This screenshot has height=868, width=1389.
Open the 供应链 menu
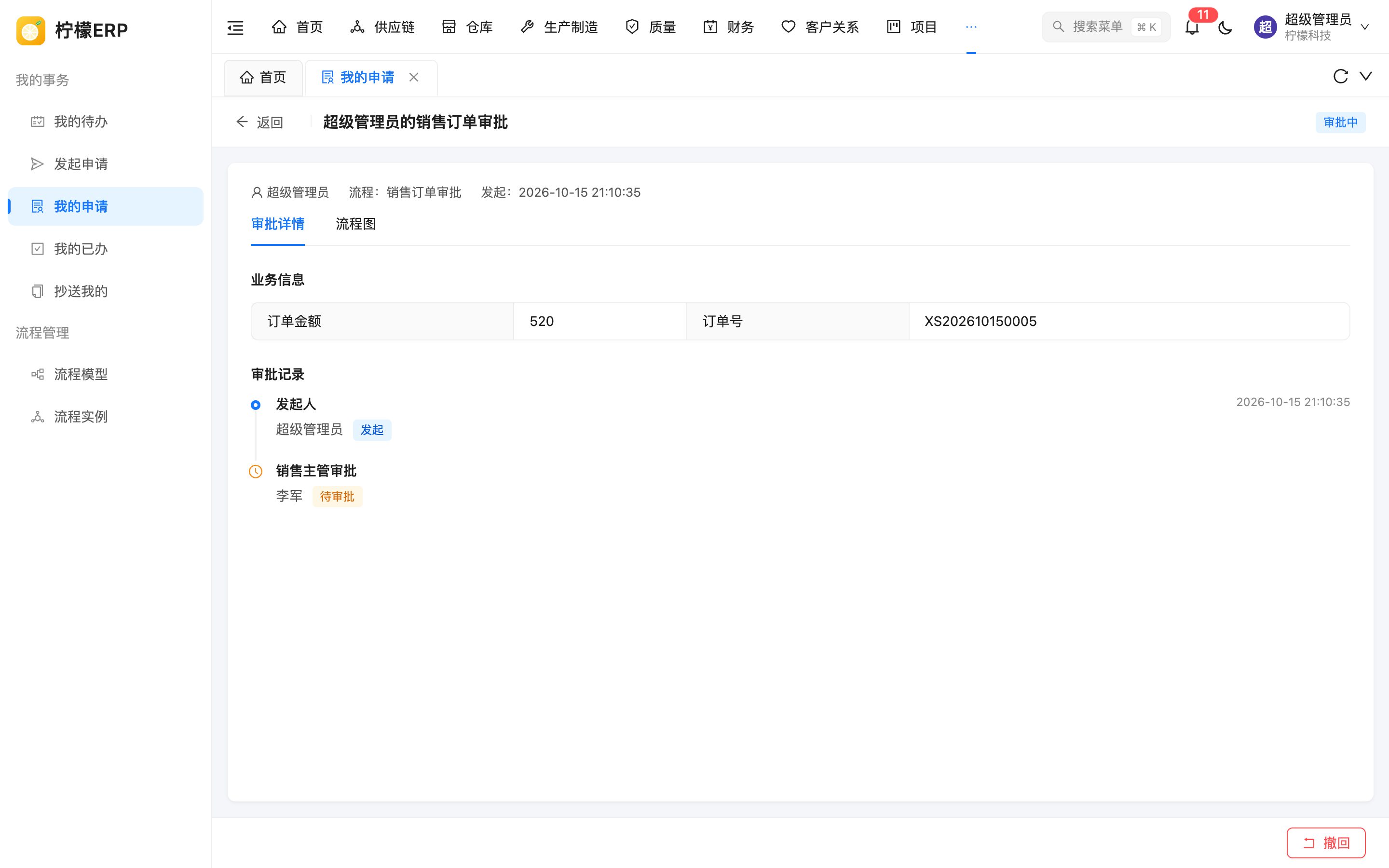click(x=382, y=27)
